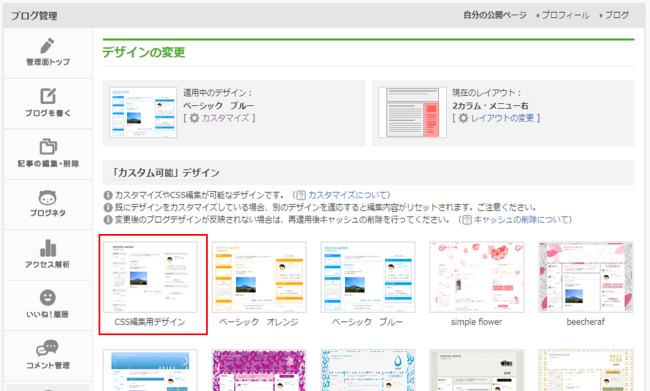Image resolution: width=650 pixels, height=391 pixels.
Task: Click the current 2-column layout diagram thumbnail
Action: pos(412,112)
